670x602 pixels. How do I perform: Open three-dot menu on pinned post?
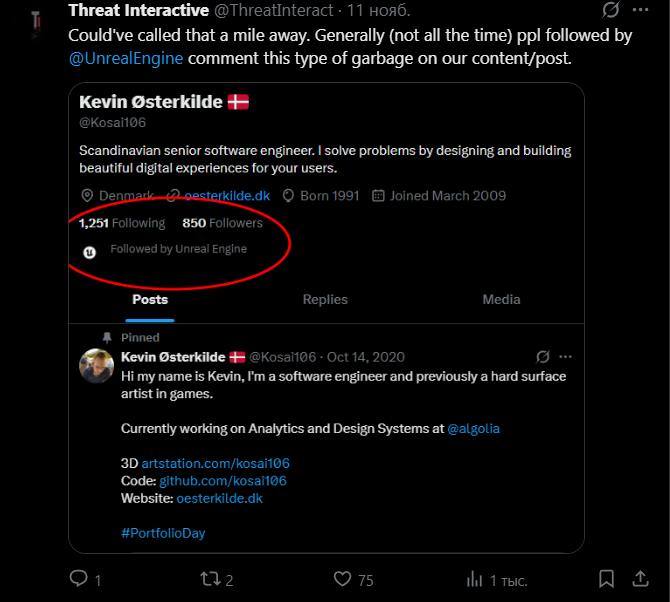click(x=566, y=356)
